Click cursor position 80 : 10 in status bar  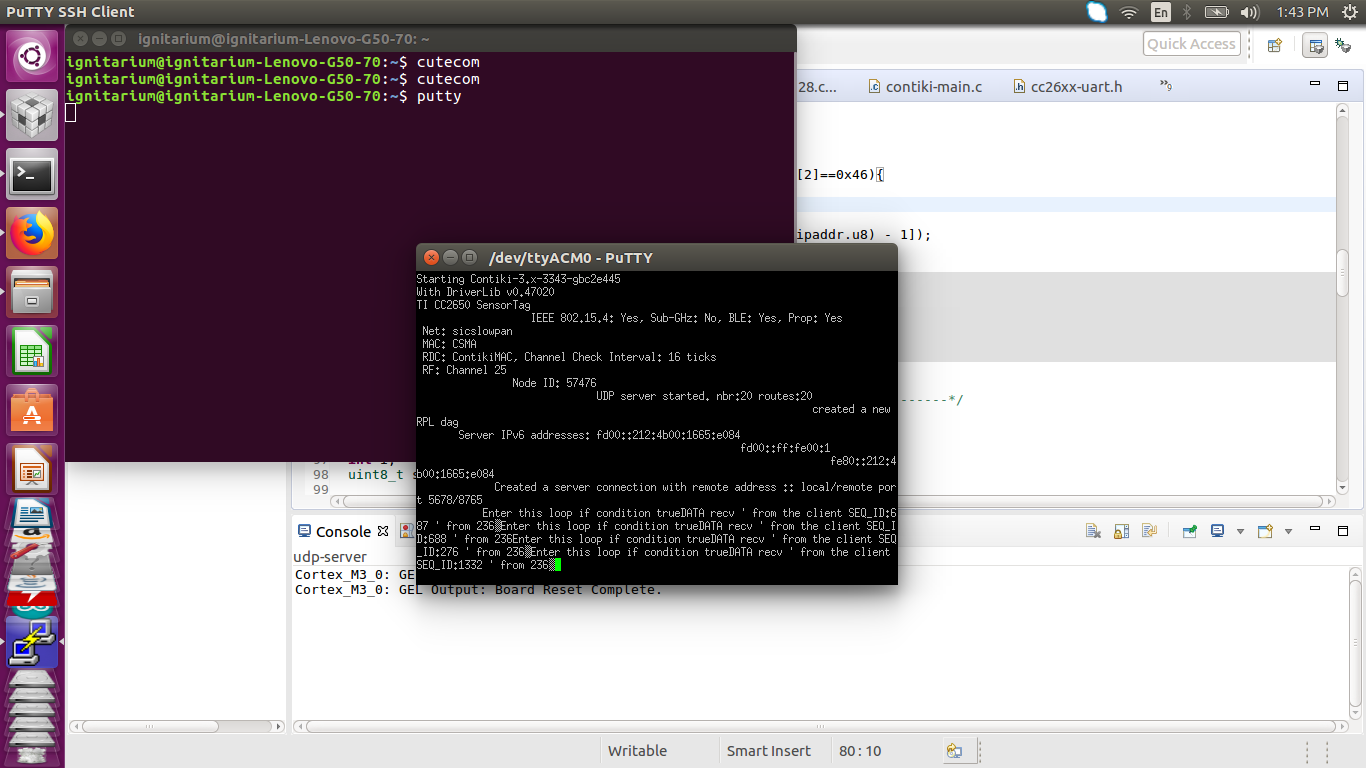(x=860, y=751)
